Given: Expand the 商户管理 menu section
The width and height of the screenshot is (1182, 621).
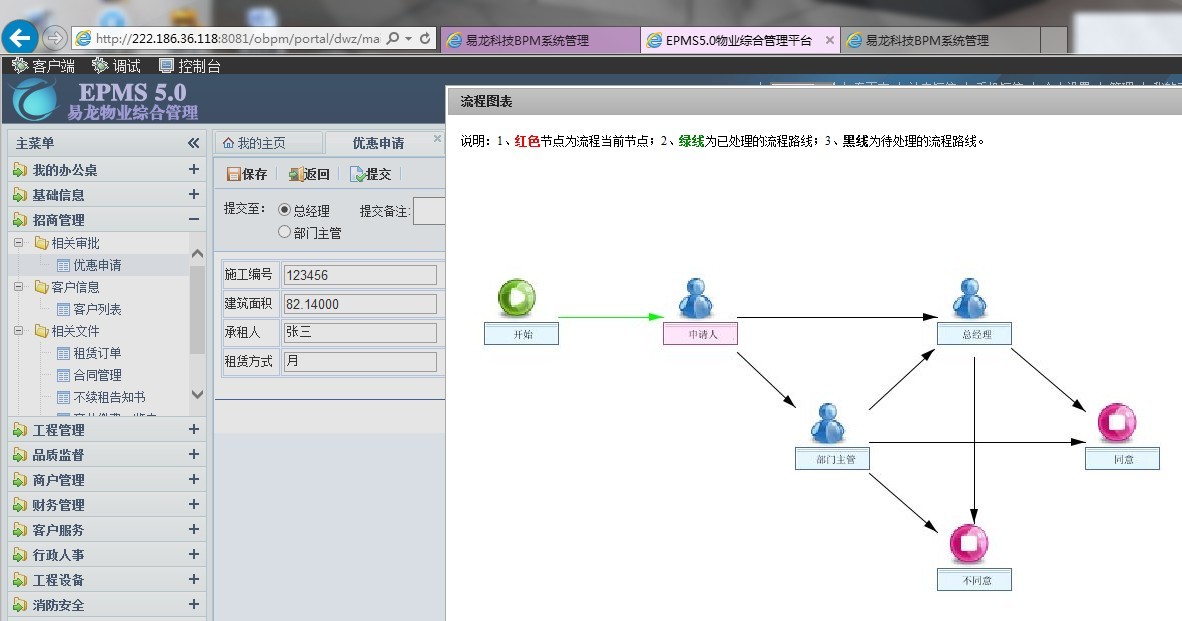Looking at the screenshot, I should tap(194, 479).
